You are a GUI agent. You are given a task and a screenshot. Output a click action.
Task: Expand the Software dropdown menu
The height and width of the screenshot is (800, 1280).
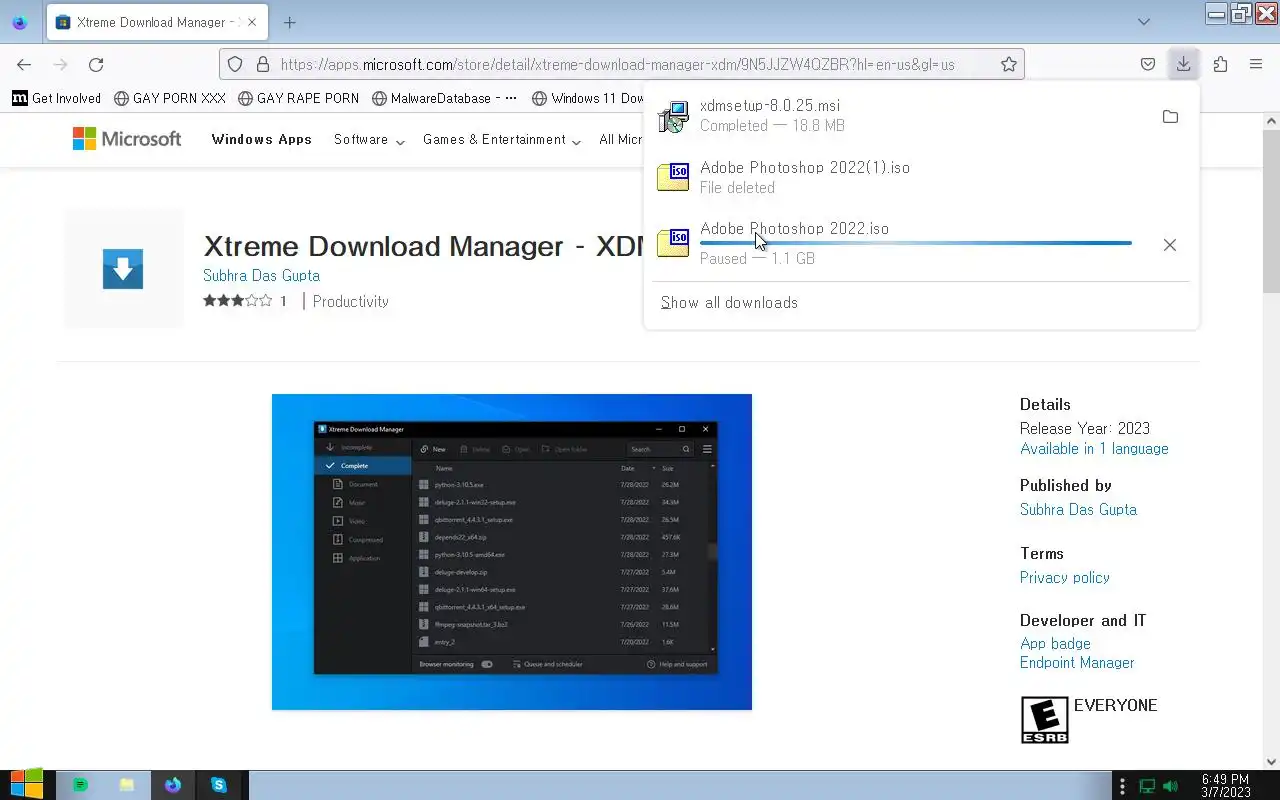tap(369, 140)
